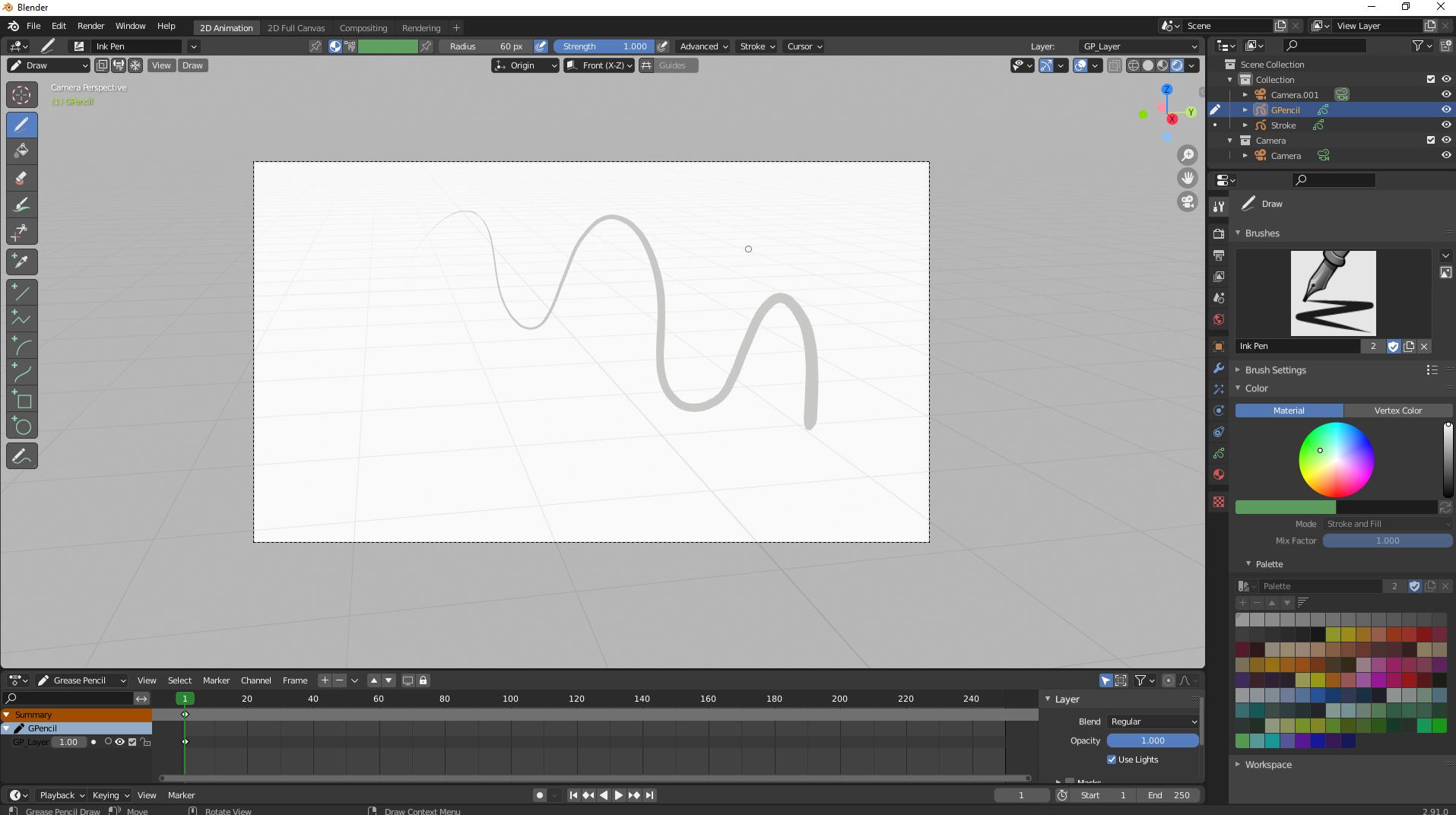Open the Draw mode dropdown
Viewport: 1456px width, 815px height.
[49, 65]
